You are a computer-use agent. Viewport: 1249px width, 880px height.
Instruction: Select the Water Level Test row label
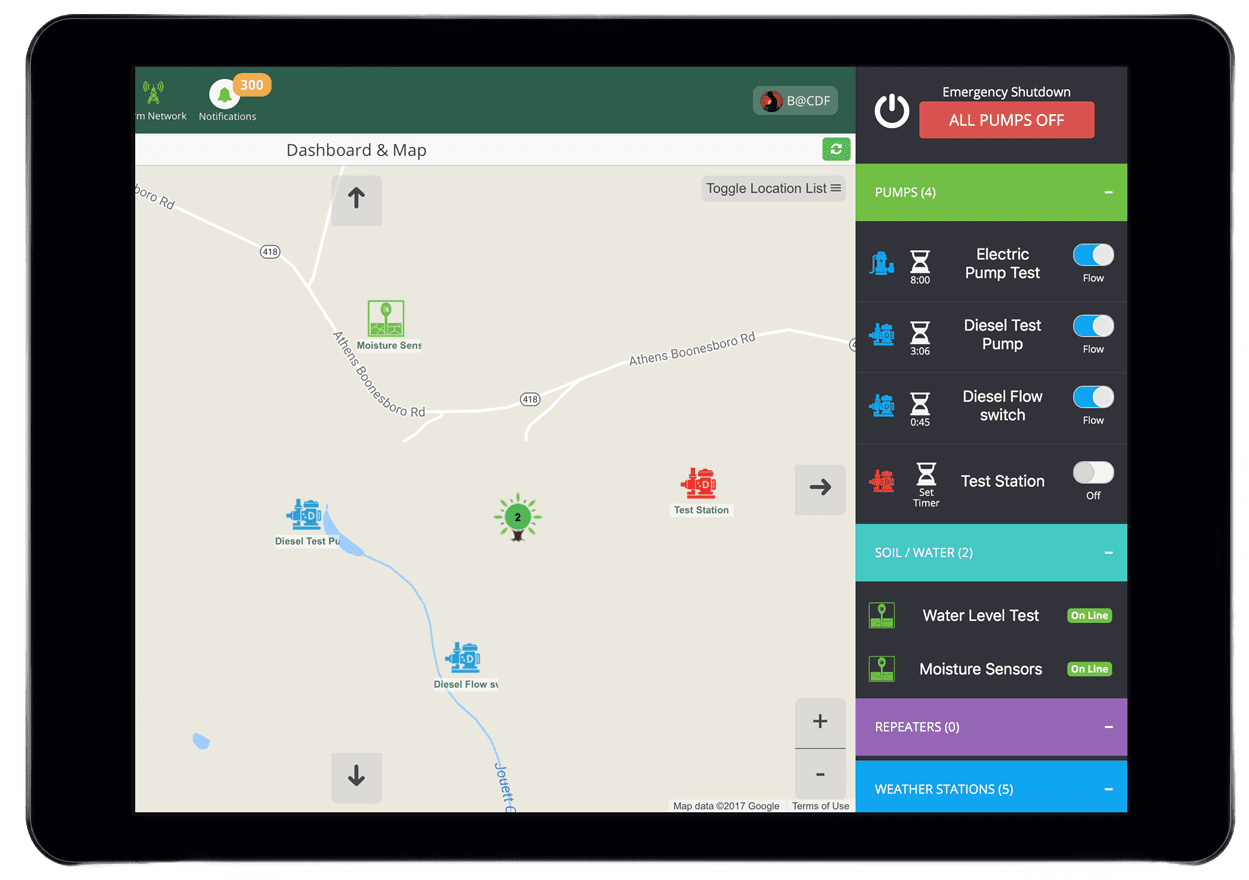coord(981,615)
